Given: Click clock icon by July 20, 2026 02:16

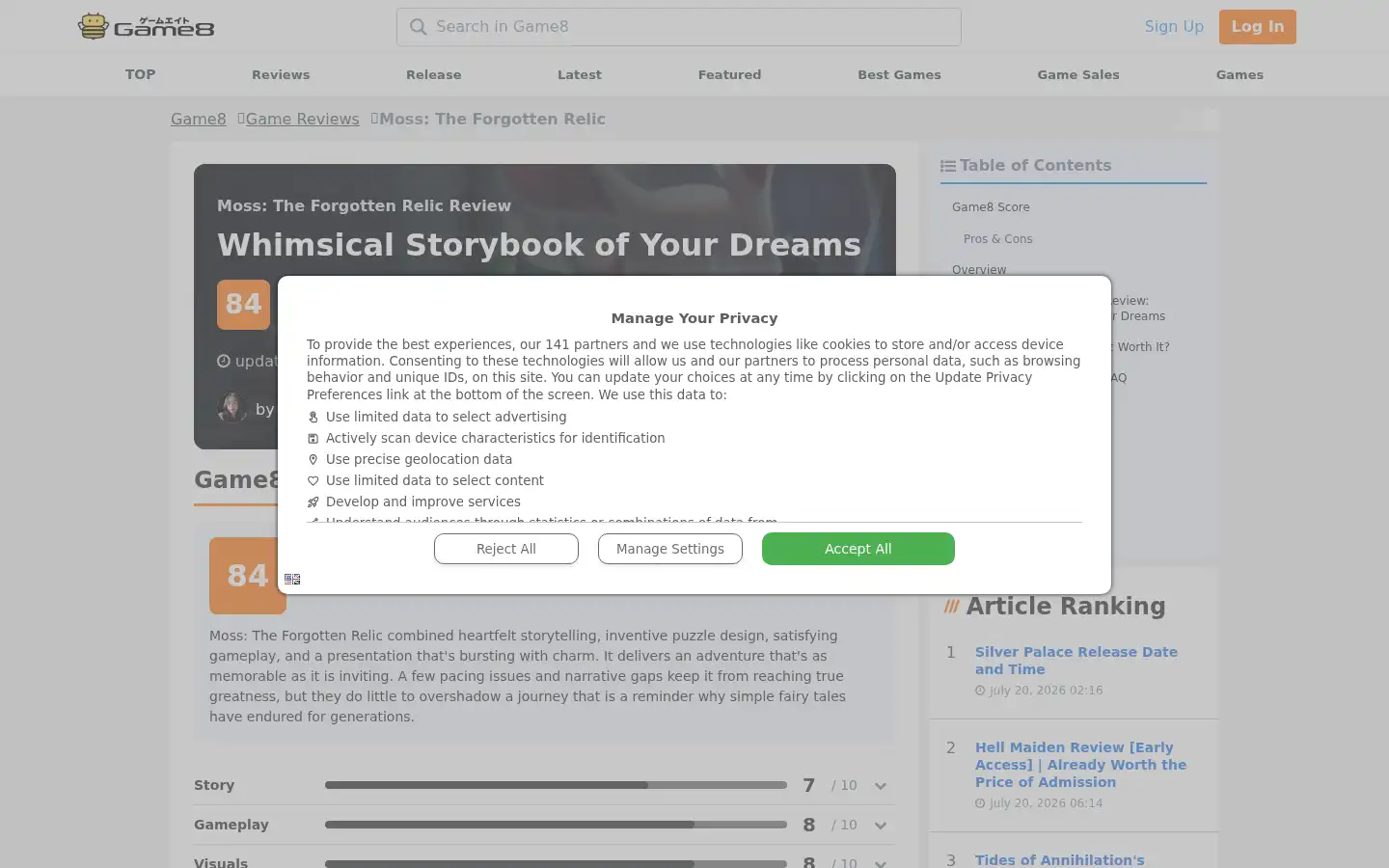Looking at the screenshot, I should [980, 691].
